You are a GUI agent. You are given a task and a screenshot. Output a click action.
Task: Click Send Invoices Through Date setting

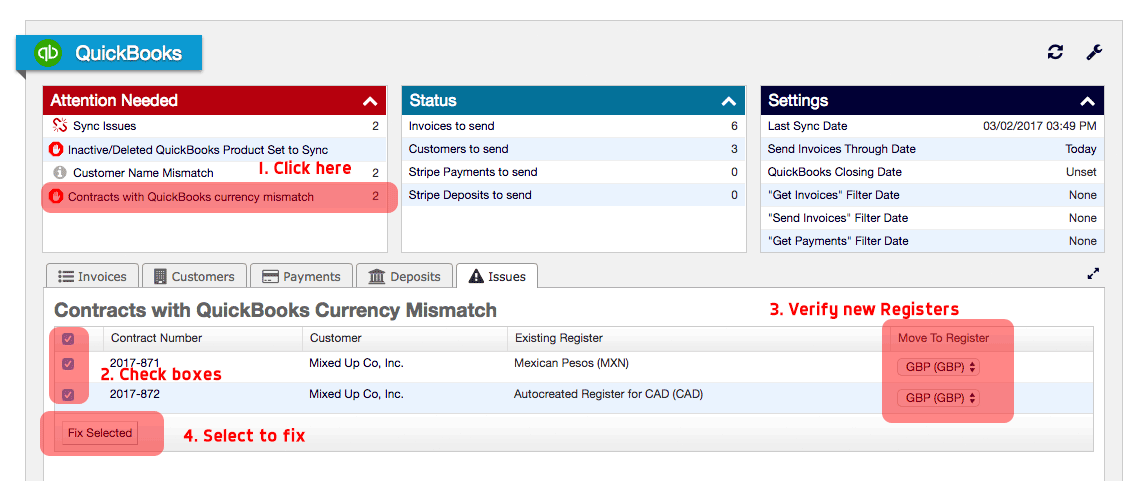coord(932,149)
